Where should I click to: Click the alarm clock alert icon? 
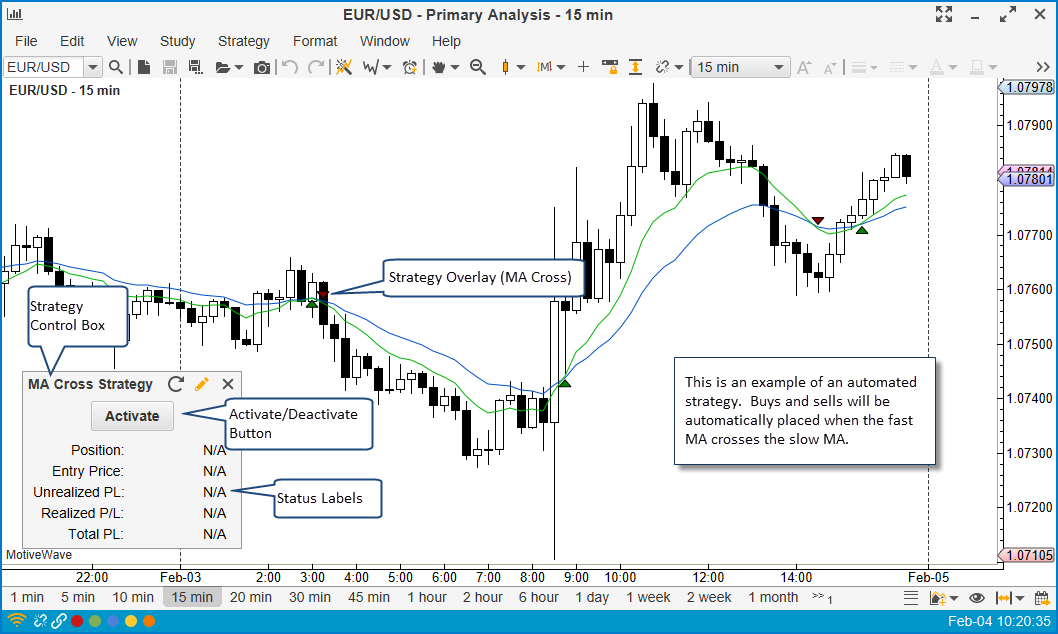click(x=410, y=67)
